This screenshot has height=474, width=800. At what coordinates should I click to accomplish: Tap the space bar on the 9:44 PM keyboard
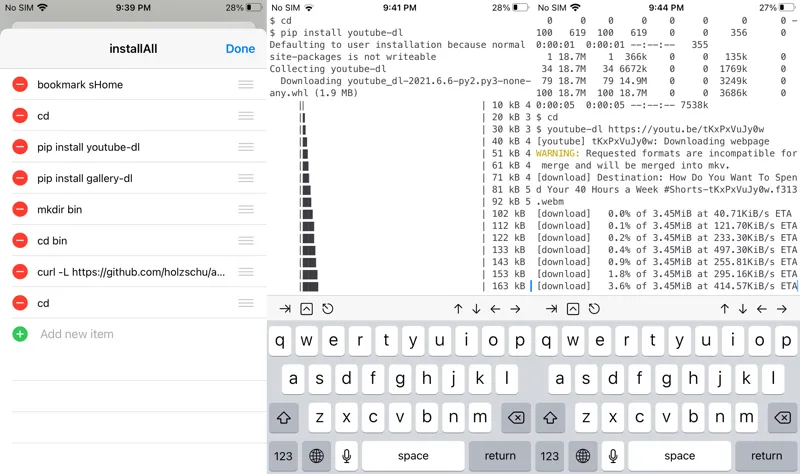coord(680,456)
